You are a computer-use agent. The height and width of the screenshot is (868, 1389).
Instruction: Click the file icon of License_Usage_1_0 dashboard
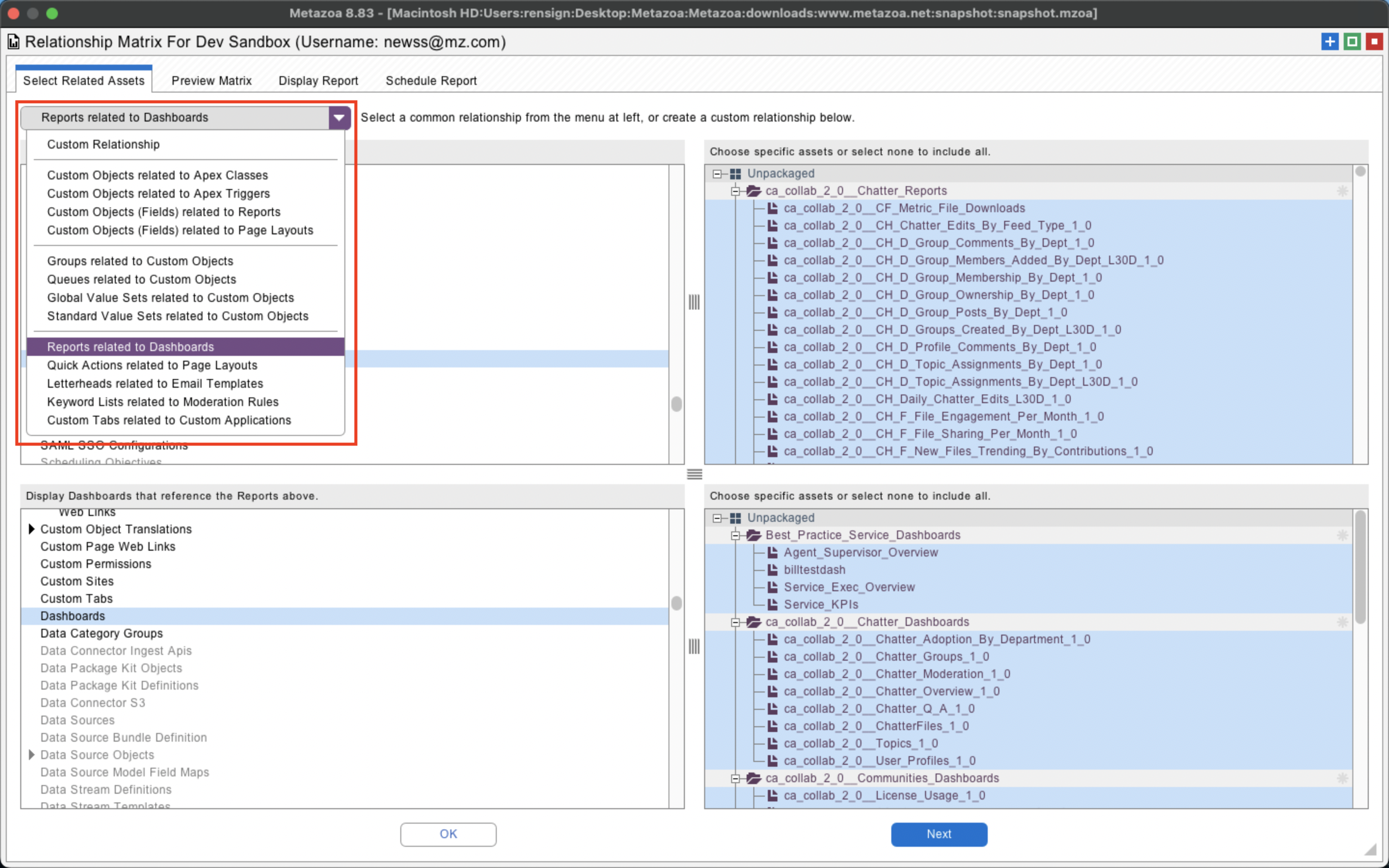tap(773, 796)
